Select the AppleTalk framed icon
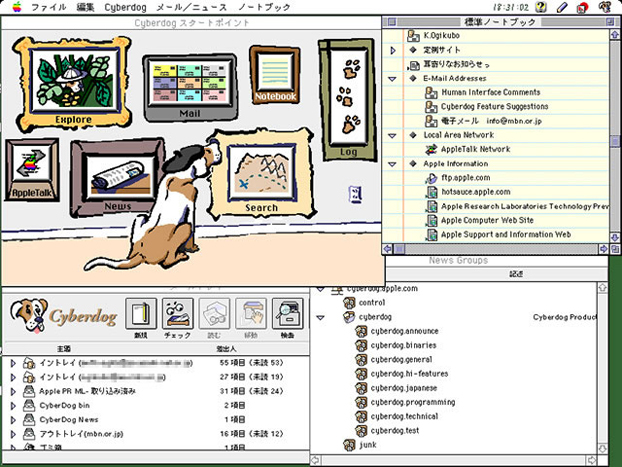Viewport: 622px width, 467px height. tap(32, 168)
